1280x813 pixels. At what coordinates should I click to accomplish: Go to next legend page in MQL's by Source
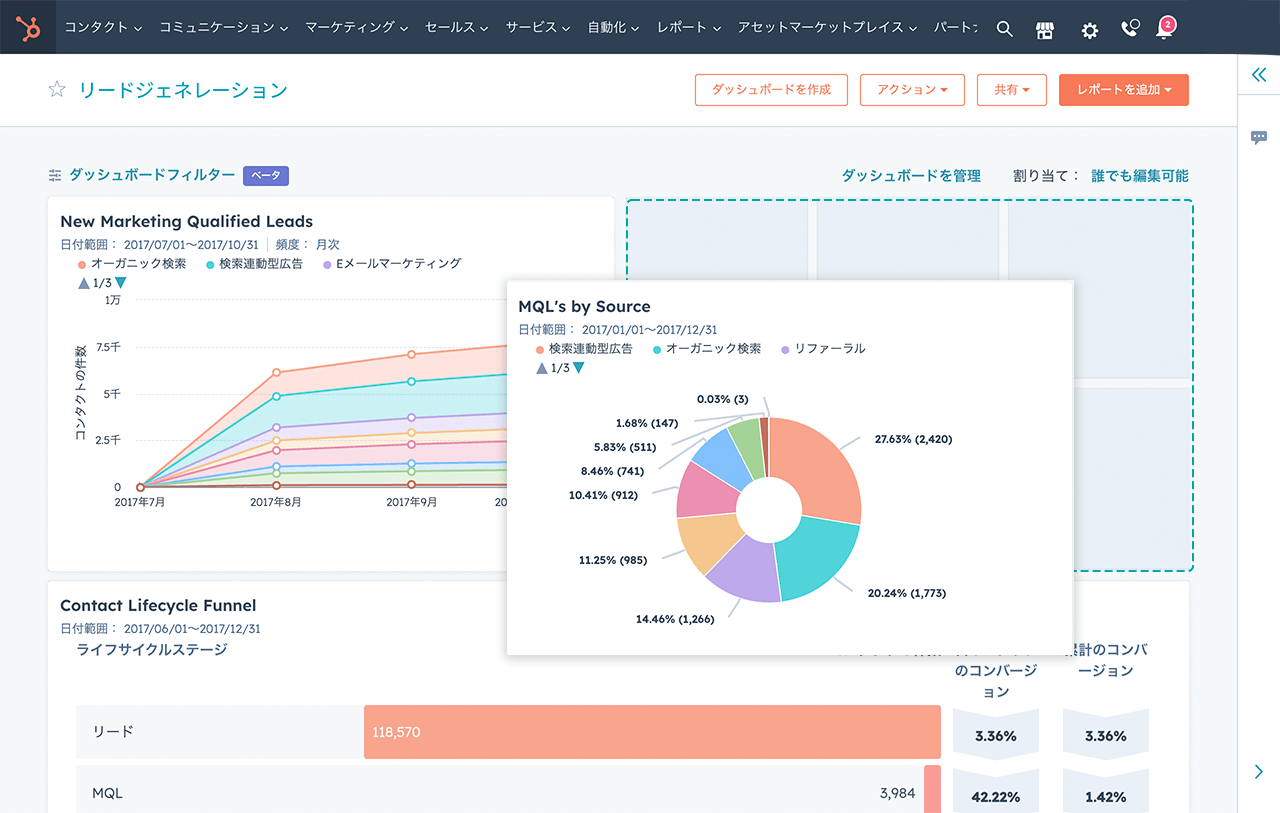579,368
